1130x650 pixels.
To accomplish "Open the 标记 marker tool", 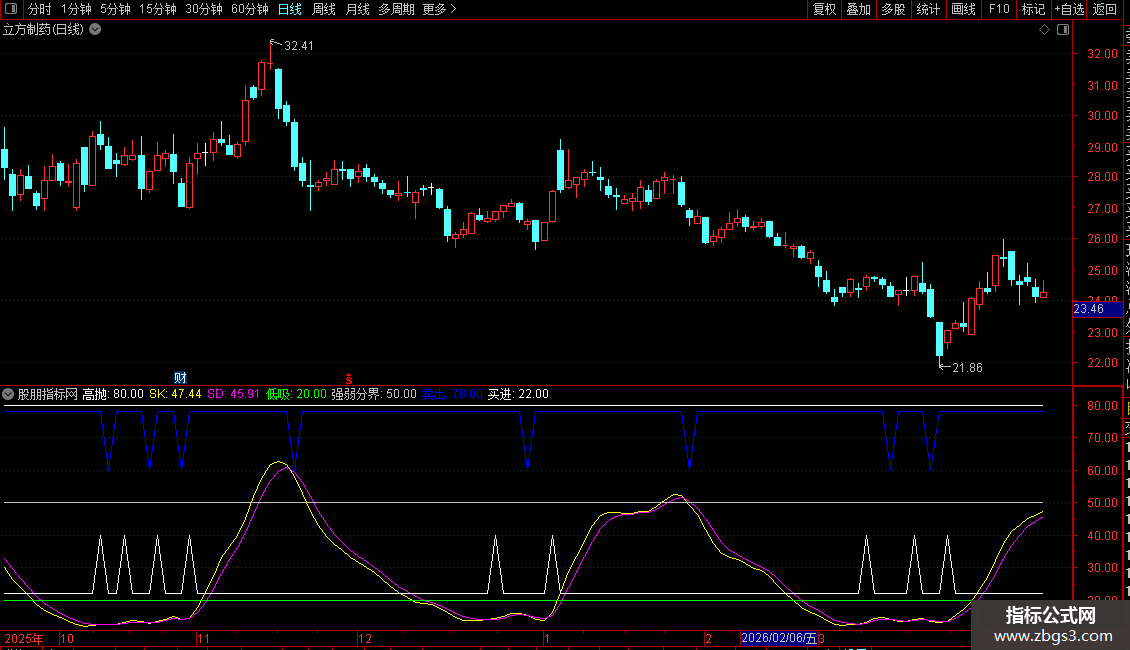I will (1032, 10).
